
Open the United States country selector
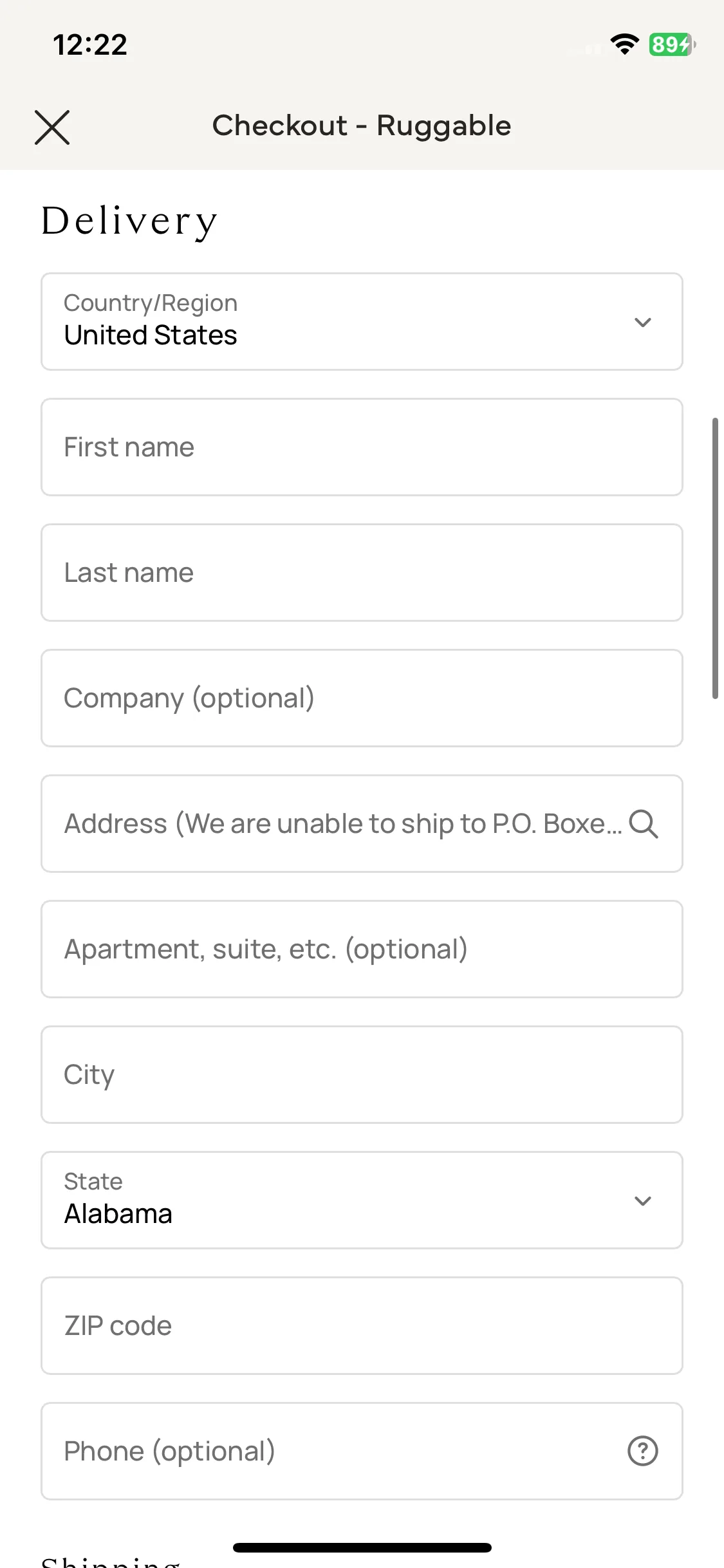pos(362,322)
